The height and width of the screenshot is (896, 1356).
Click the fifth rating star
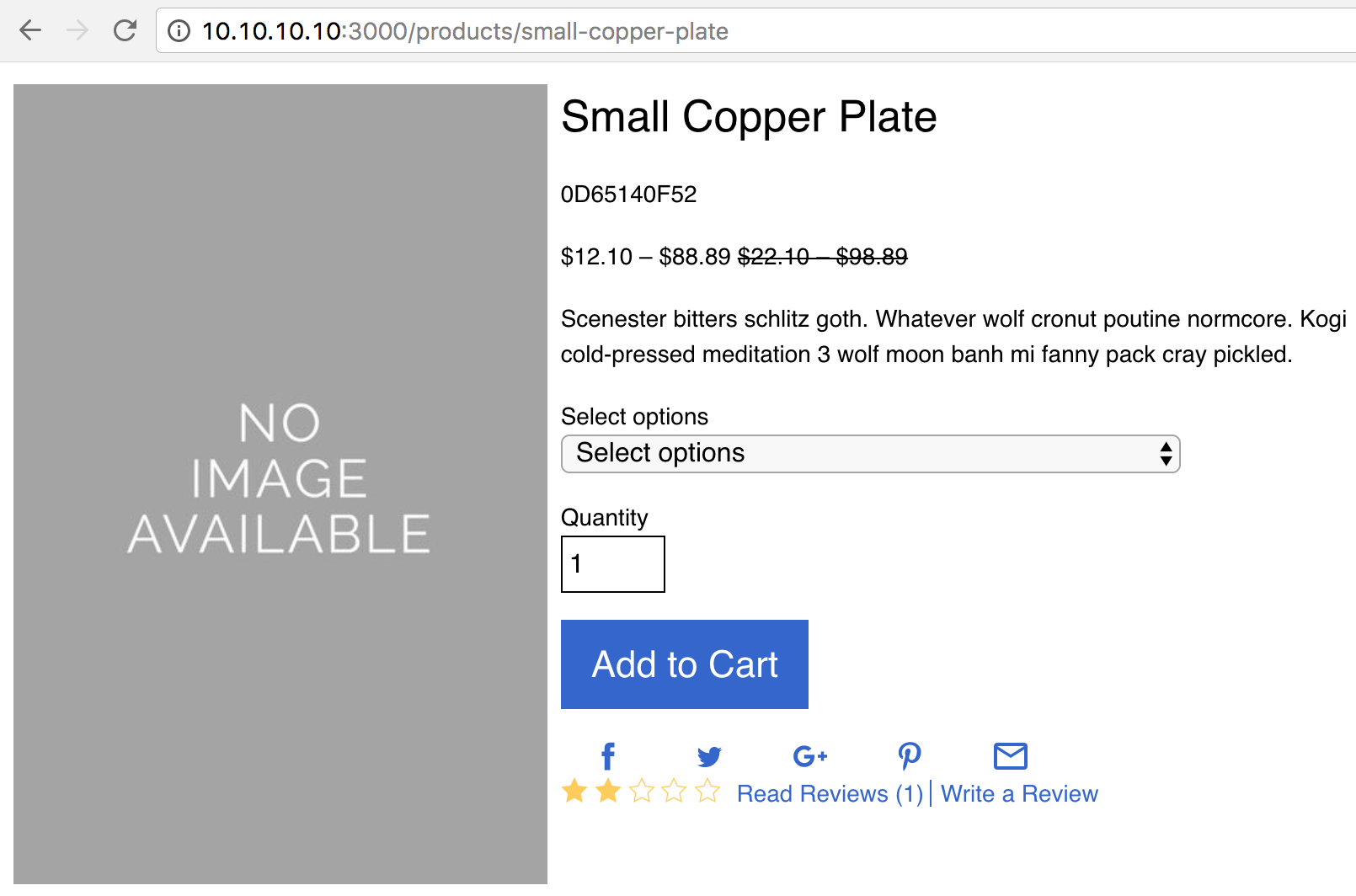707,791
